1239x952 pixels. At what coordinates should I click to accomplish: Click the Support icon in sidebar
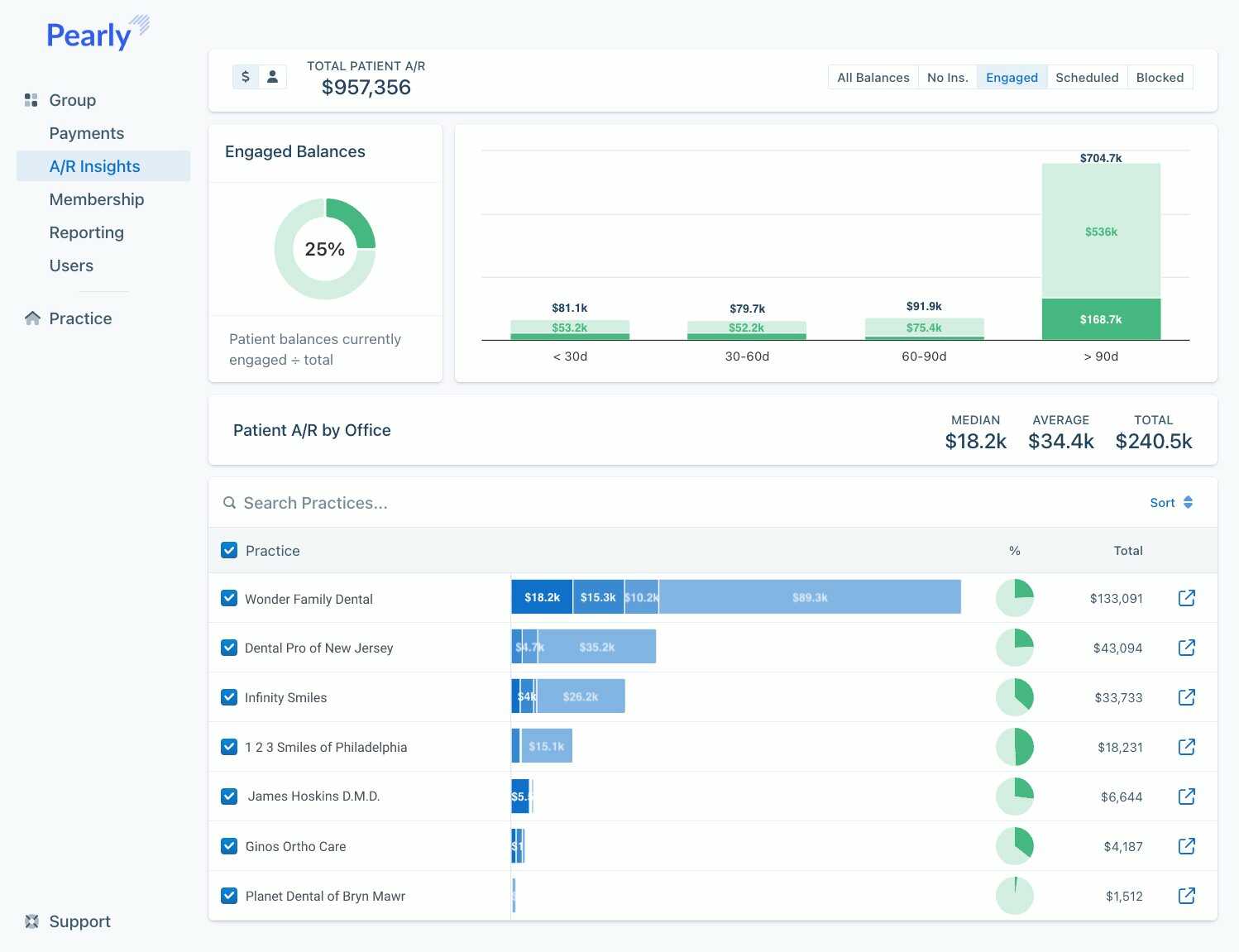coord(32,921)
